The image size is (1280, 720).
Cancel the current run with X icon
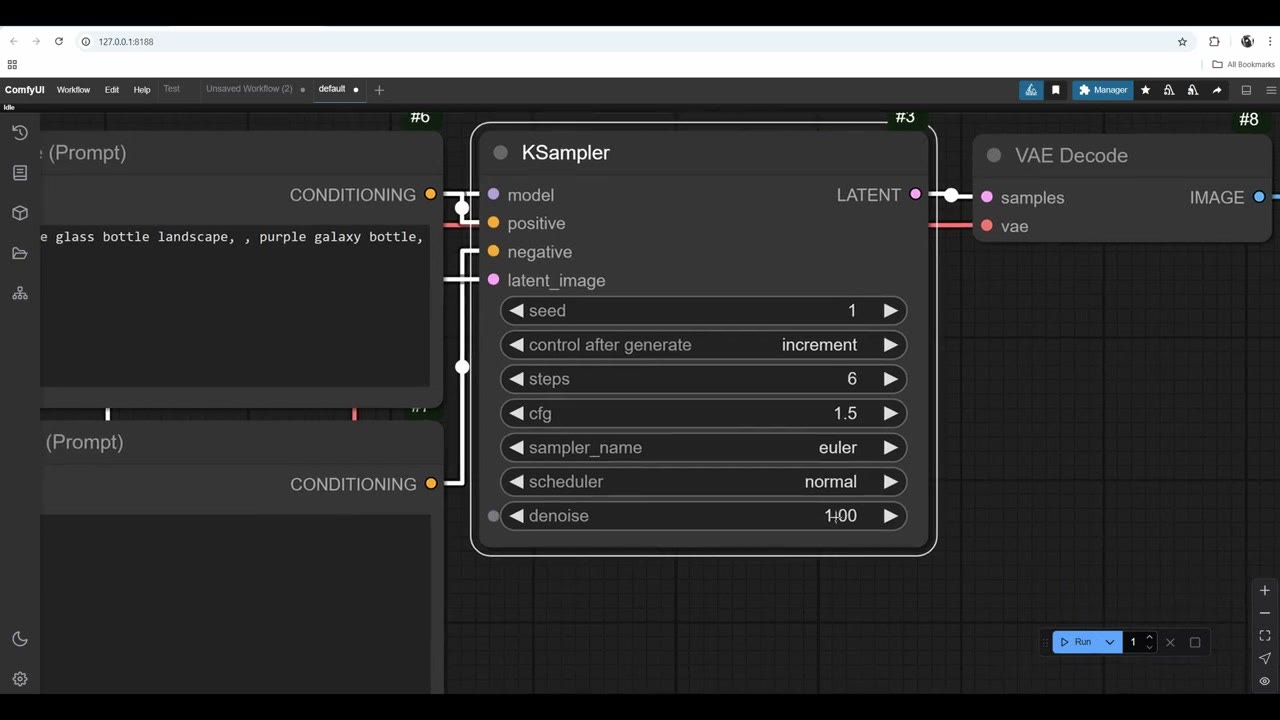tap(1170, 642)
